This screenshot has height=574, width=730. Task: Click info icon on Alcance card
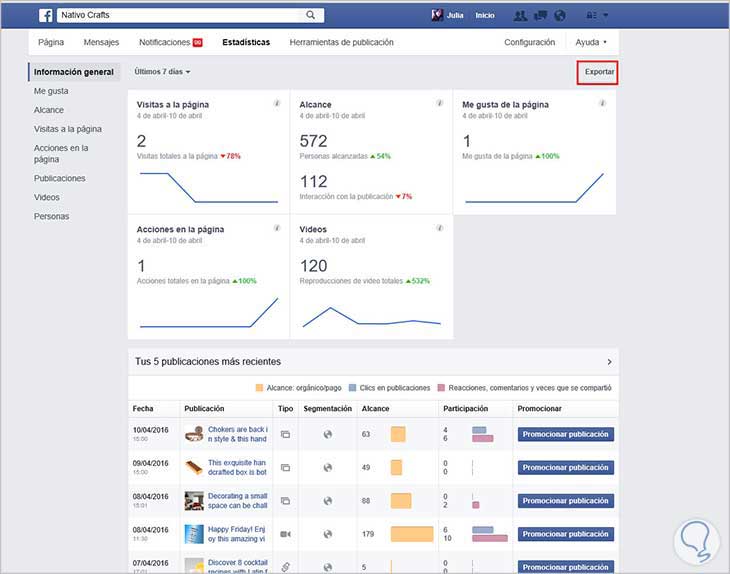[439, 103]
